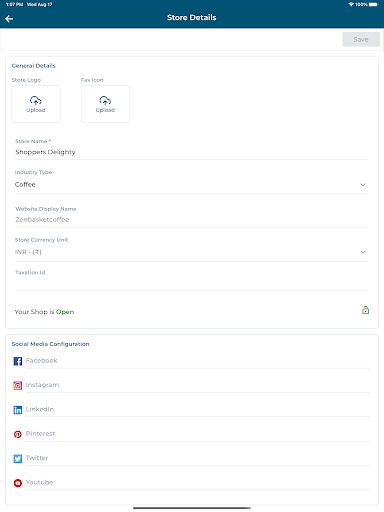This screenshot has height=512, width=384.
Task: Select the Youtube link field
Action: (x=198, y=483)
